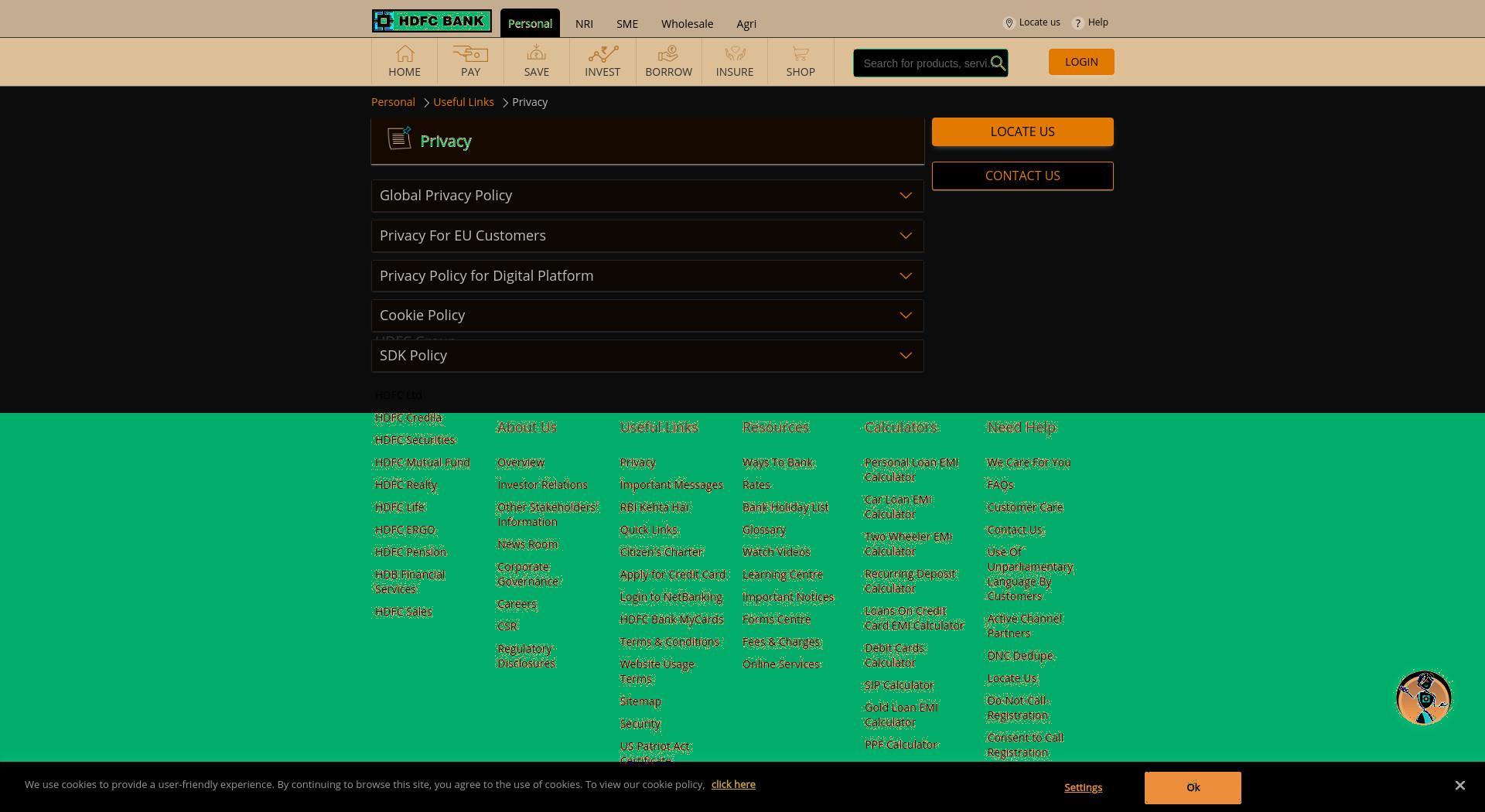This screenshot has width=1485, height=812.
Task: Open Important Messages footer link
Action: tap(671, 485)
